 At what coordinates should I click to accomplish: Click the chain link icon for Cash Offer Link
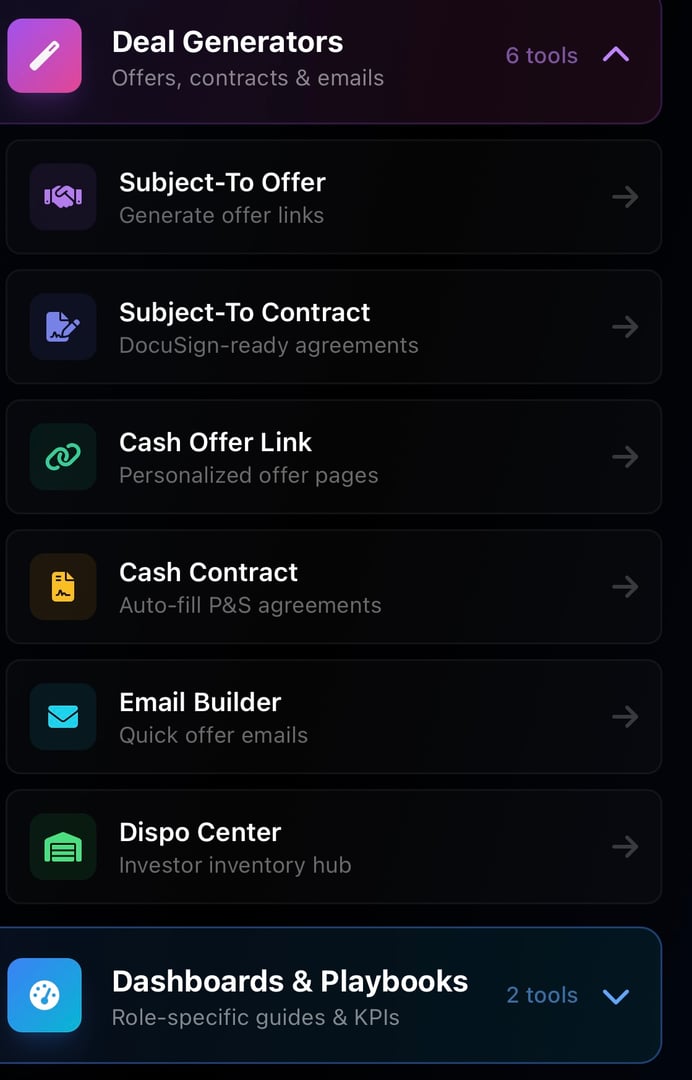coord(63,457)
